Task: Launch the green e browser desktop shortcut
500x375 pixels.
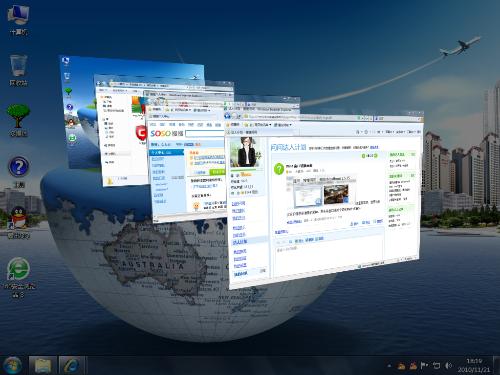Action: [19, 277]
